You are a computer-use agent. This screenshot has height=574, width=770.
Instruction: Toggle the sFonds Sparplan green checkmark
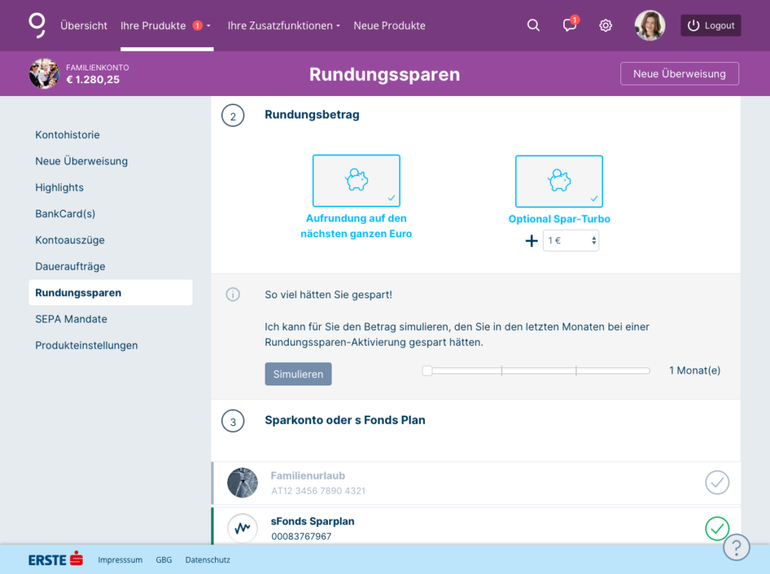pos(717,528)
